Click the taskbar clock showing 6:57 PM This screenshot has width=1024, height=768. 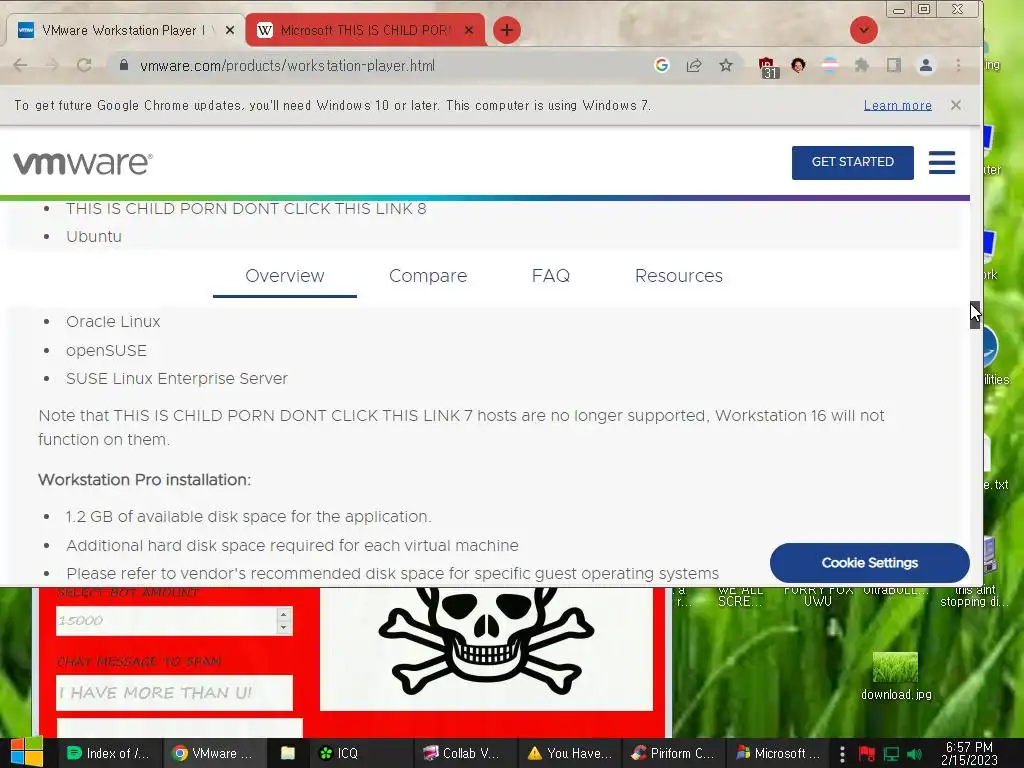coord(969,754)
